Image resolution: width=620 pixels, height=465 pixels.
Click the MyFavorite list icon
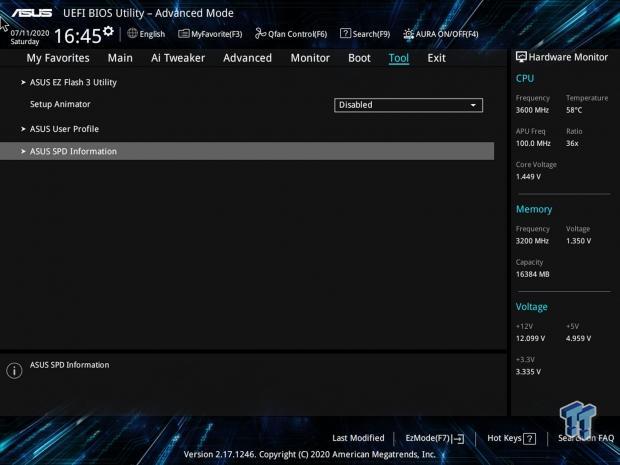(183, 34)
